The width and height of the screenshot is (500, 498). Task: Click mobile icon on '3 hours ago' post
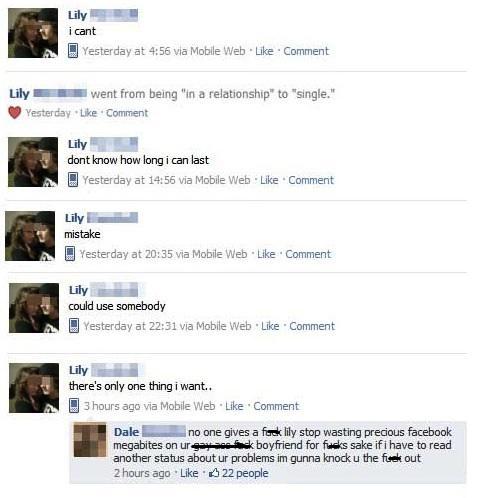(x=74, y=406)
